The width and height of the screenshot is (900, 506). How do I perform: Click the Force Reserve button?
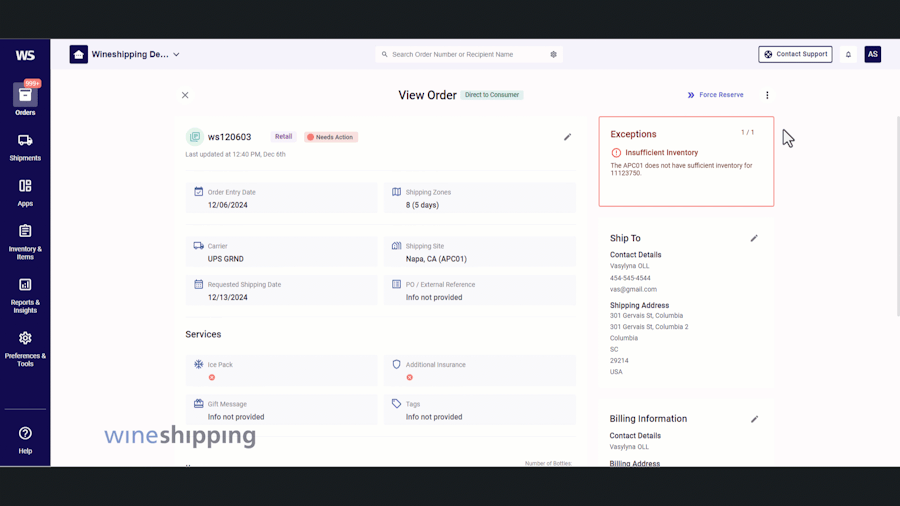[x=715, y=95]
